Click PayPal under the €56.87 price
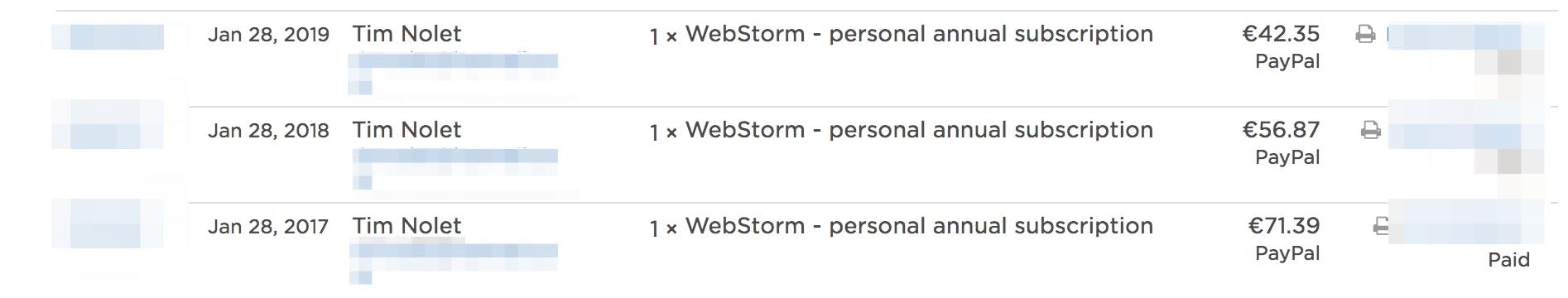1568x298 pixels. pyautogui.click(x=1287, y=157)
